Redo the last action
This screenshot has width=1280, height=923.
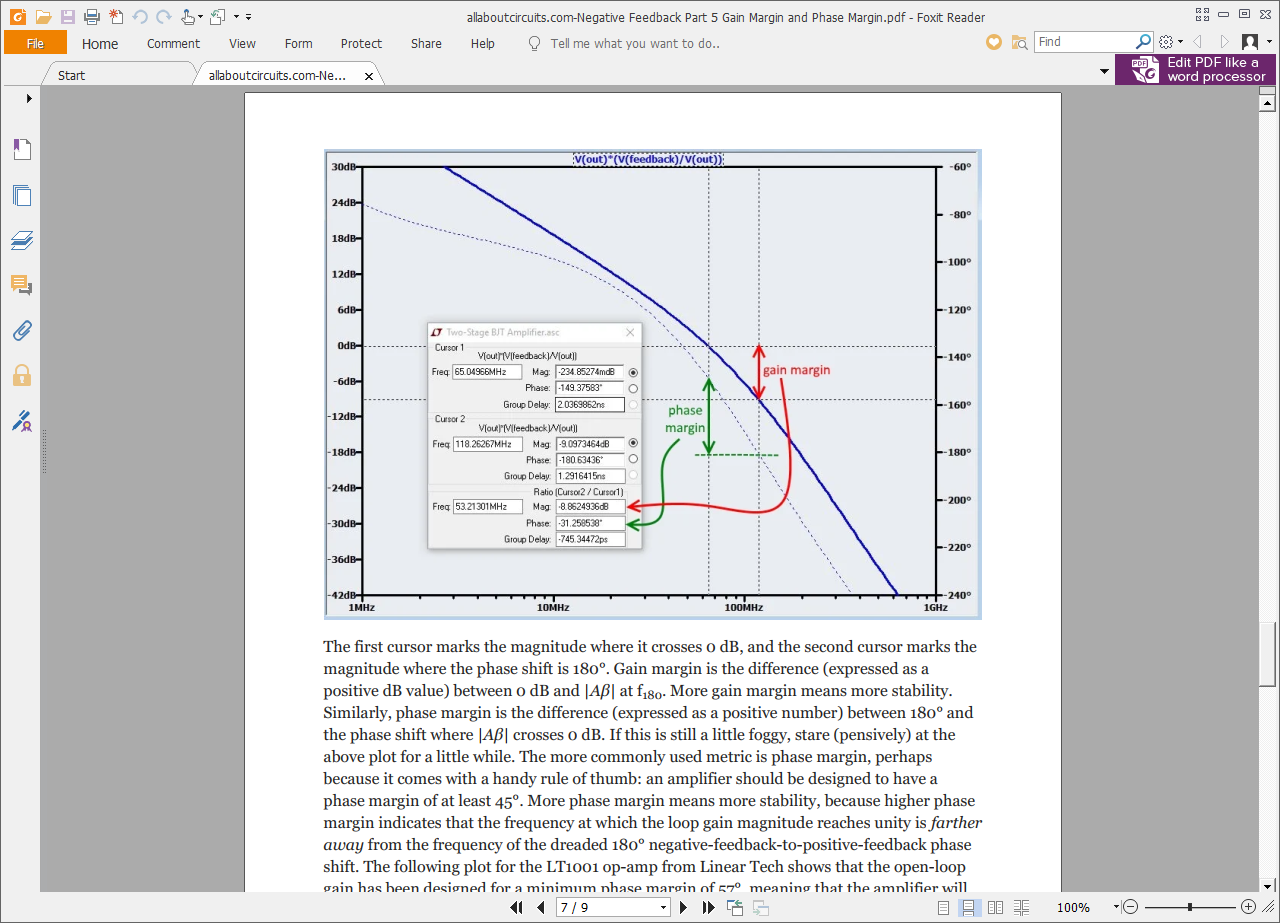163,16
